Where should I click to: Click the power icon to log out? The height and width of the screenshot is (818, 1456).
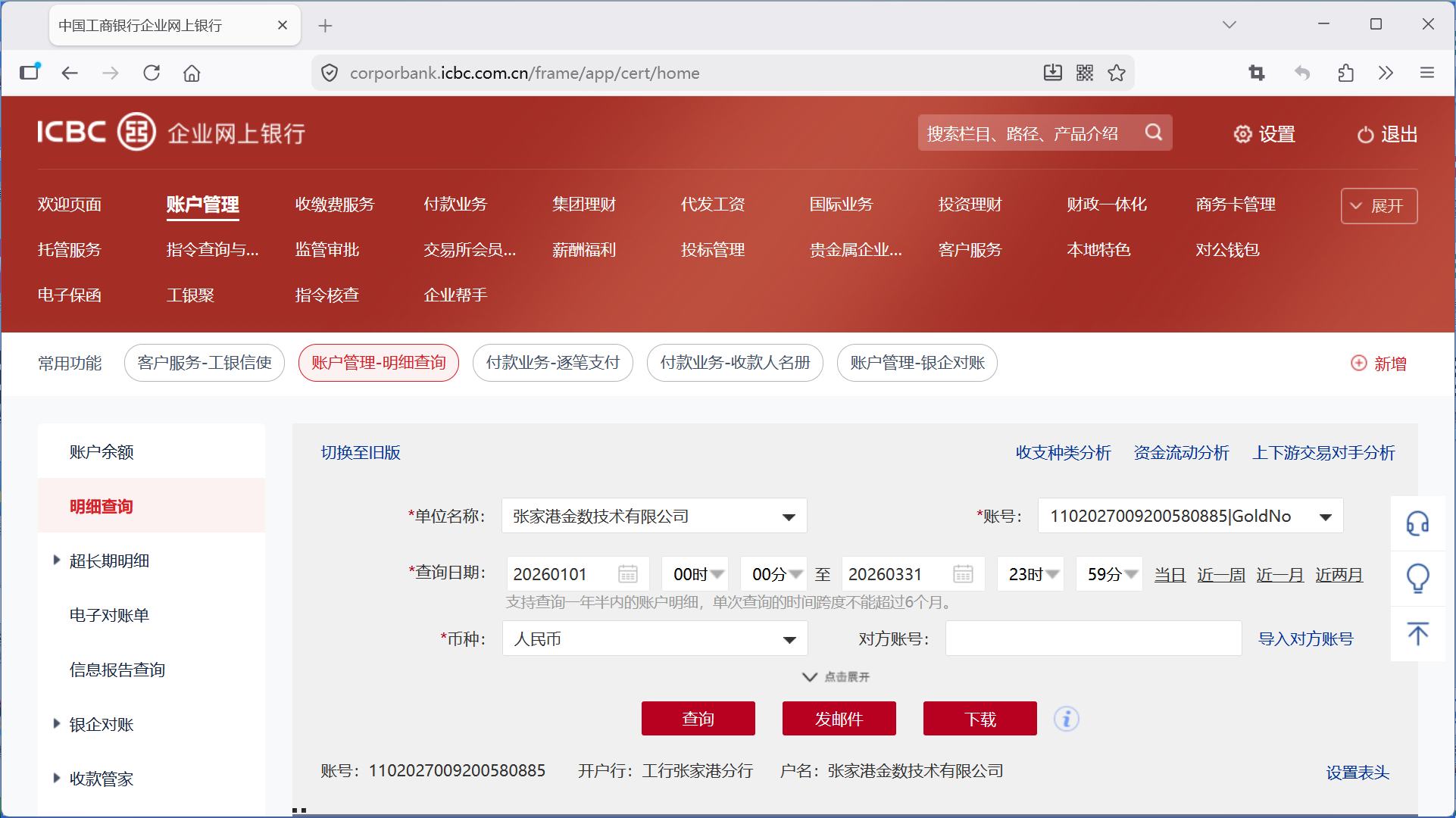[1365, 135]
